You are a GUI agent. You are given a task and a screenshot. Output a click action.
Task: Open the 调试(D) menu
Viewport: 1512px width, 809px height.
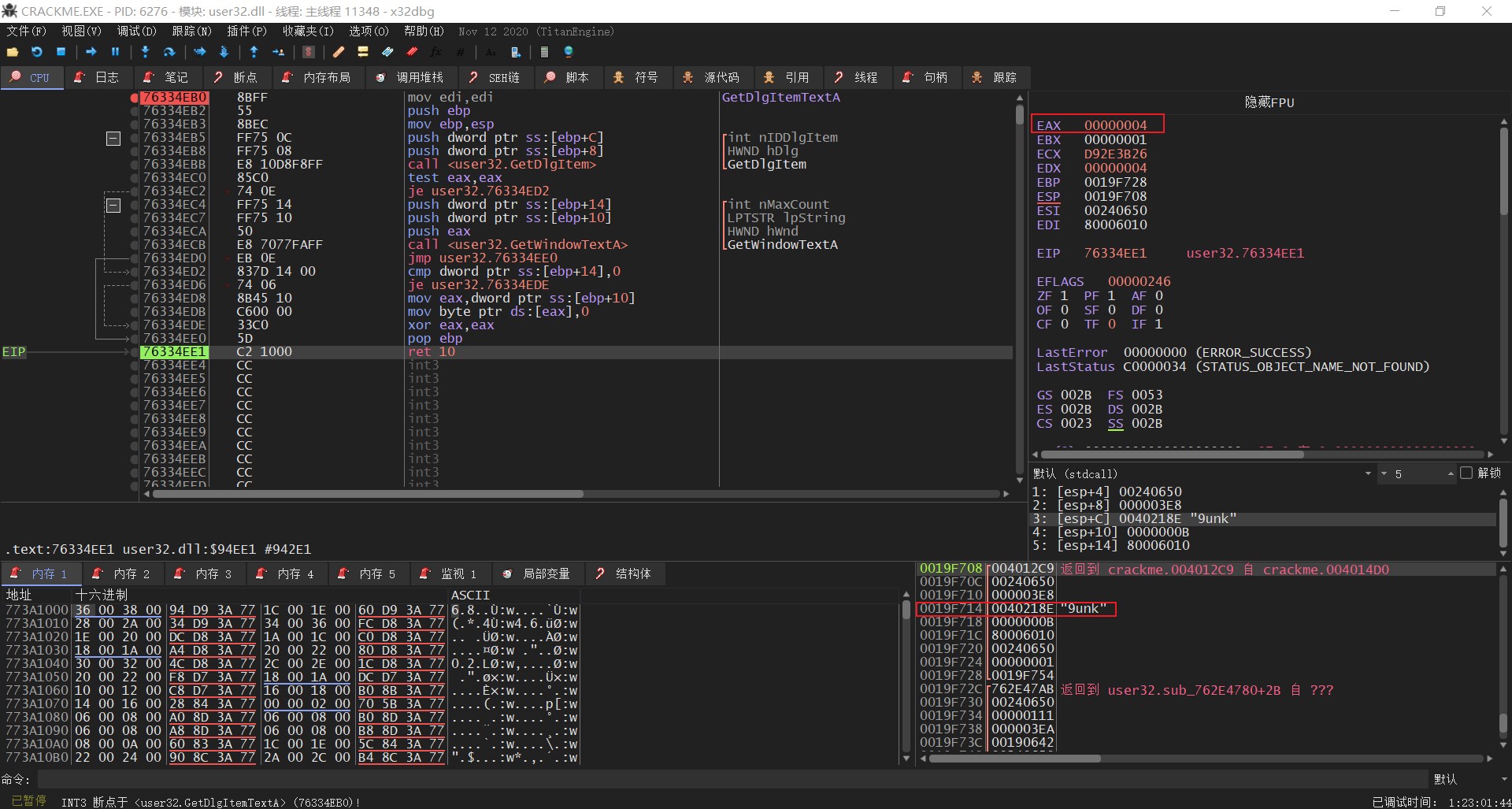click(x=136, y=32)
